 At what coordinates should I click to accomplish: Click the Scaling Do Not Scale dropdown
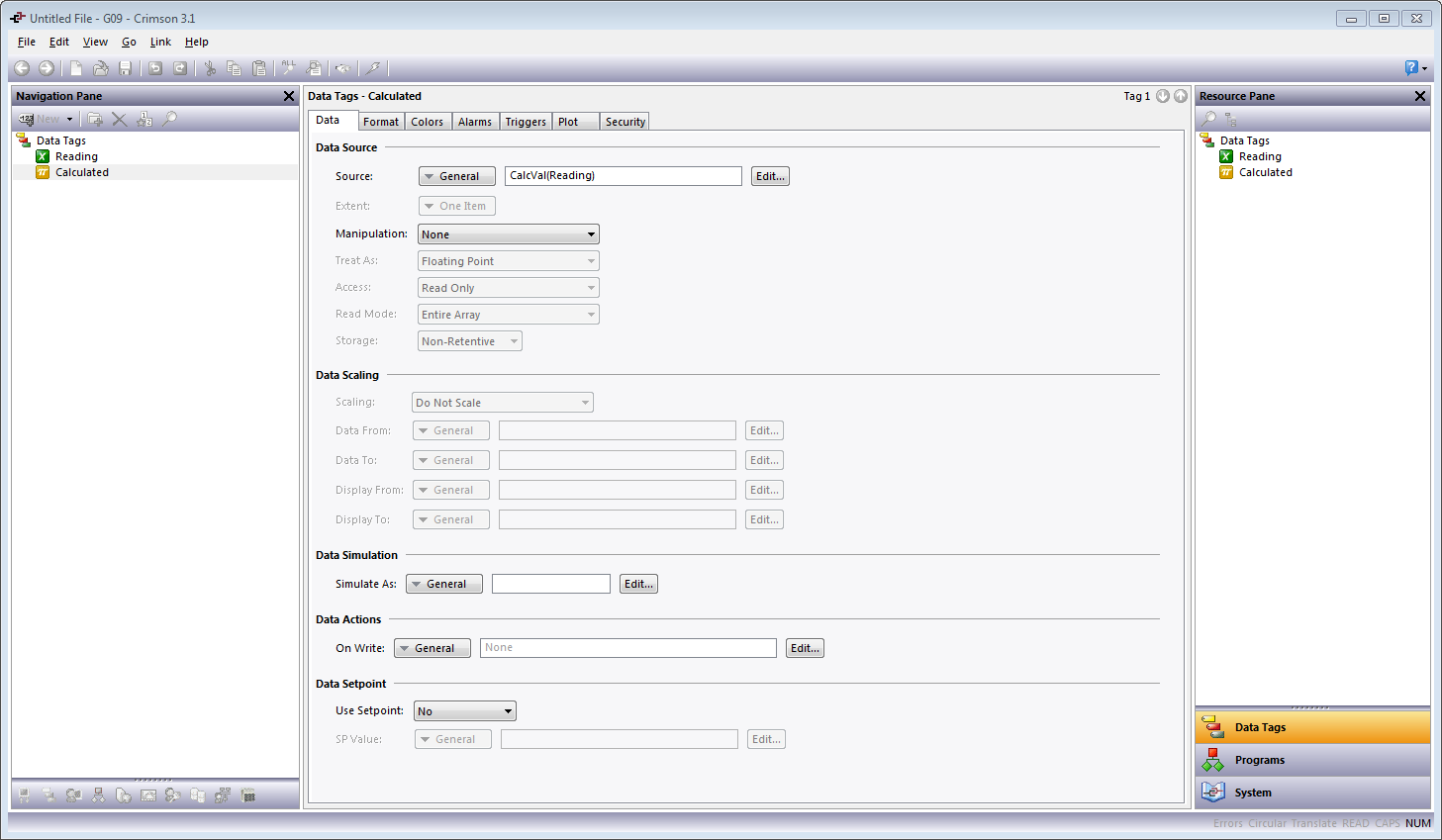pos(503,403)
